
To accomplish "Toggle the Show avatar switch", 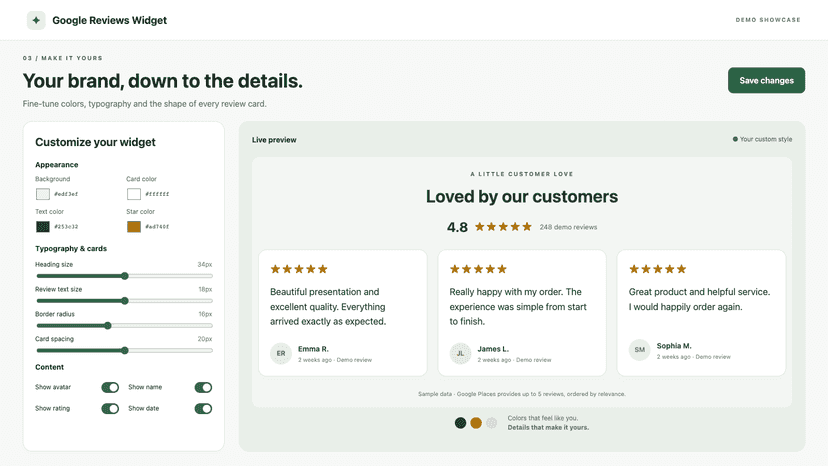I will click(x=110, y=387).
